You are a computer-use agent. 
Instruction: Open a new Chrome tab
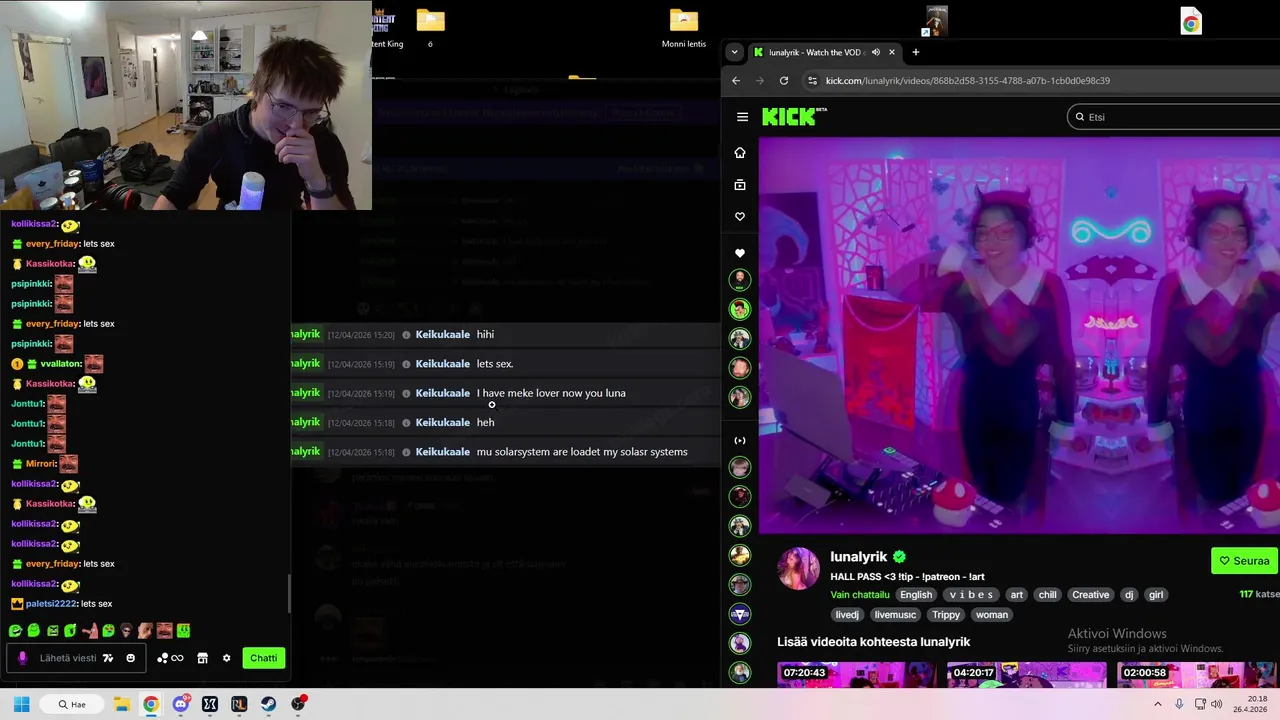pyautogui.click(x=915, y=52)
